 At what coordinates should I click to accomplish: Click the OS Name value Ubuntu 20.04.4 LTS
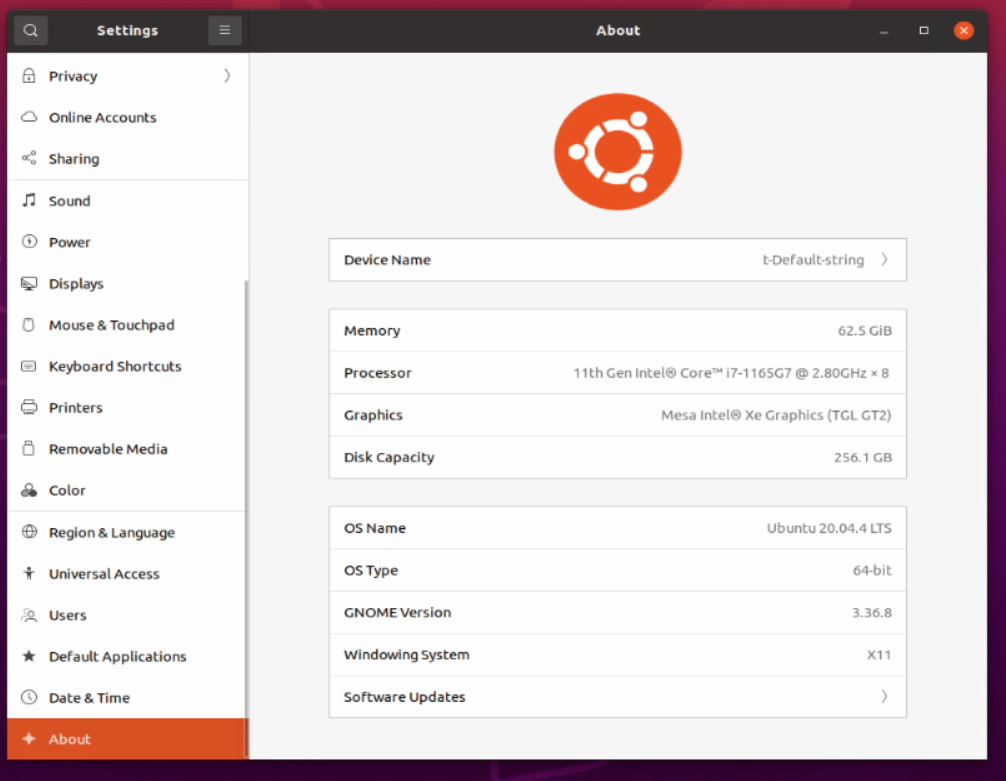click(829, 528)
